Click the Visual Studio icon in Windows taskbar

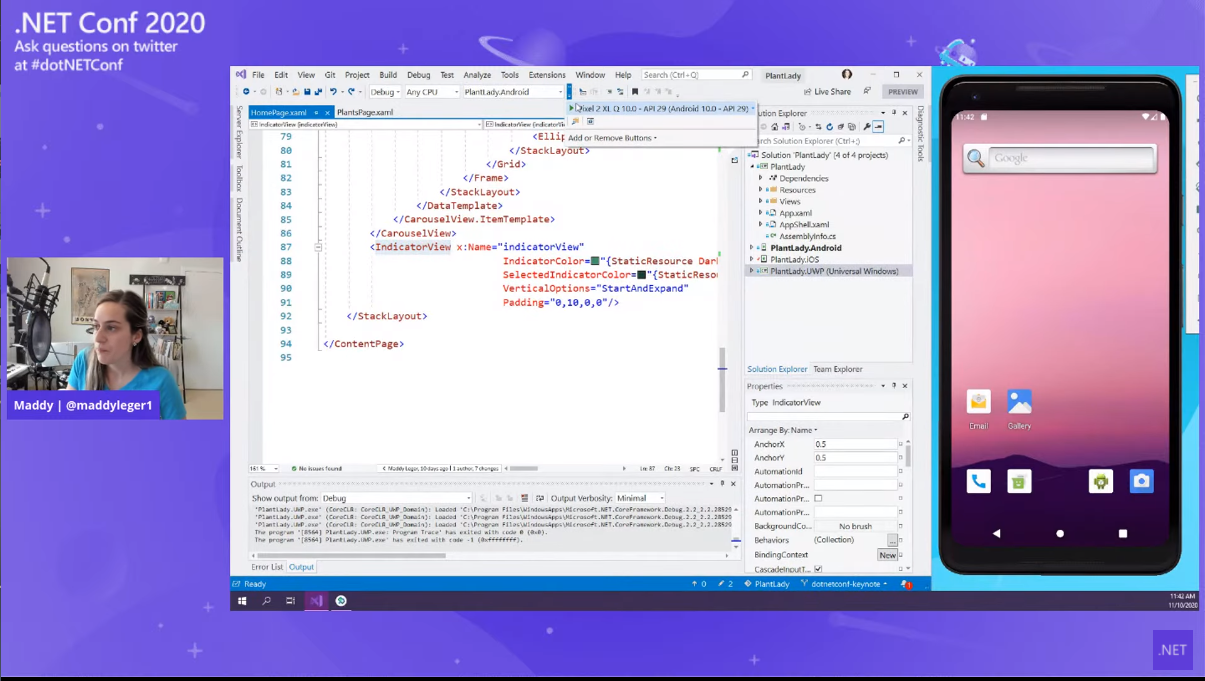click(x=316, y=601)
